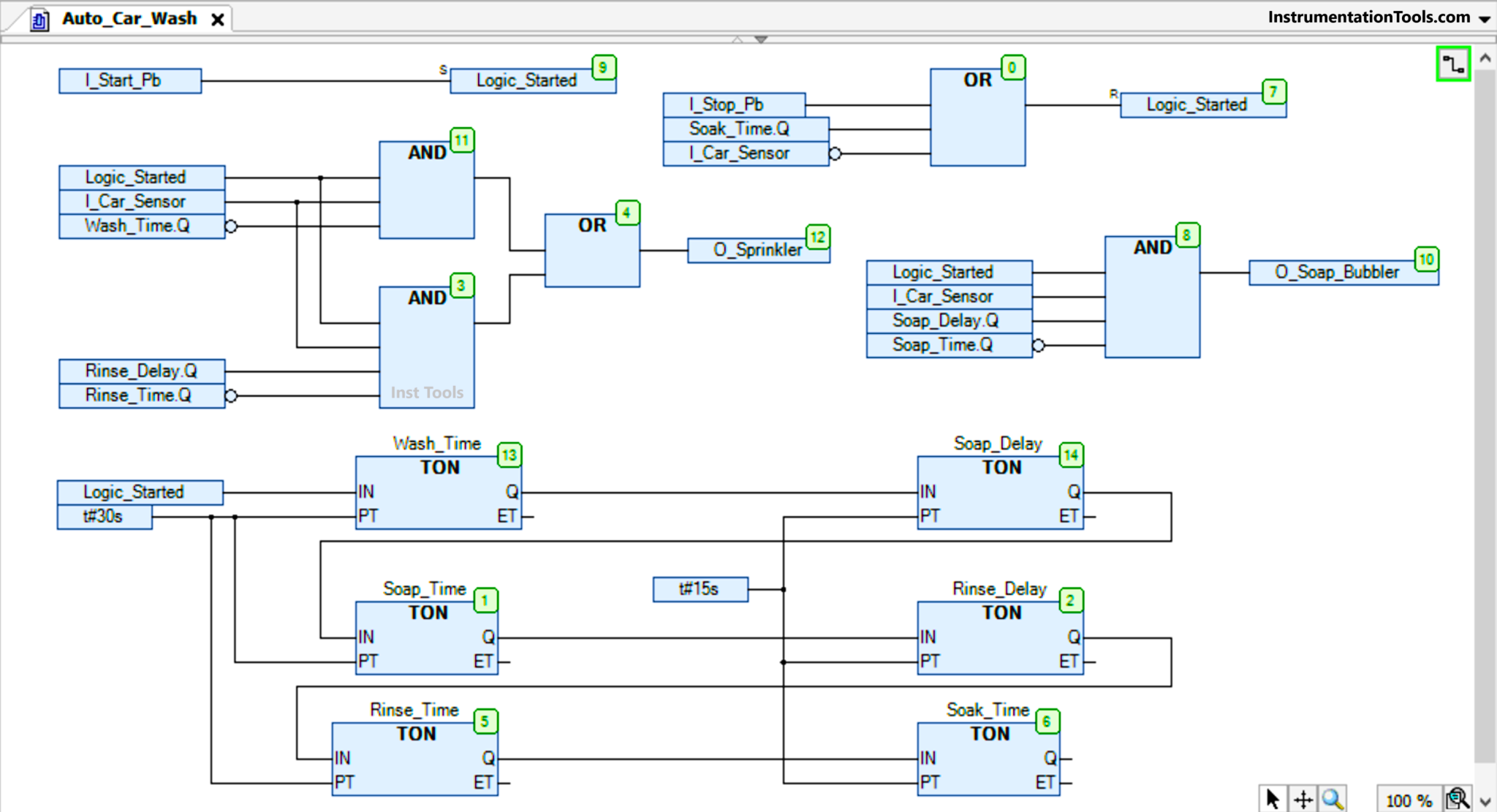Image resolution: width=1497 pixels, height=812 pixels.
Task: Select the Soap_Delay TON block
Action: 1001,493
